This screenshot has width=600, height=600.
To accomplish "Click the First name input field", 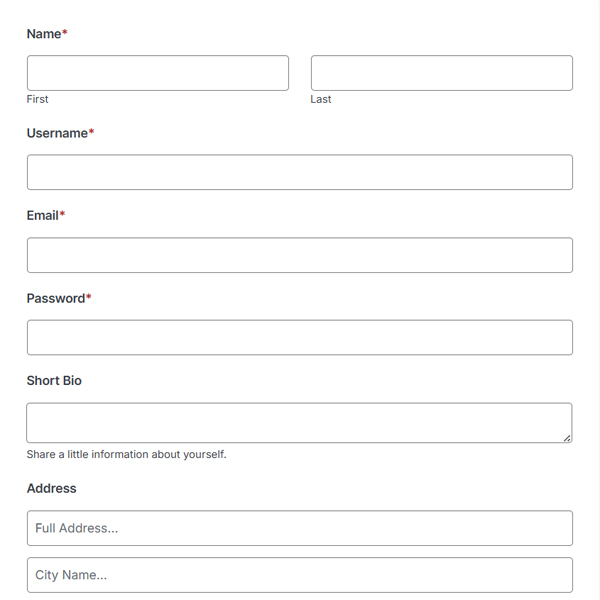I will click(x=157, y=73).
